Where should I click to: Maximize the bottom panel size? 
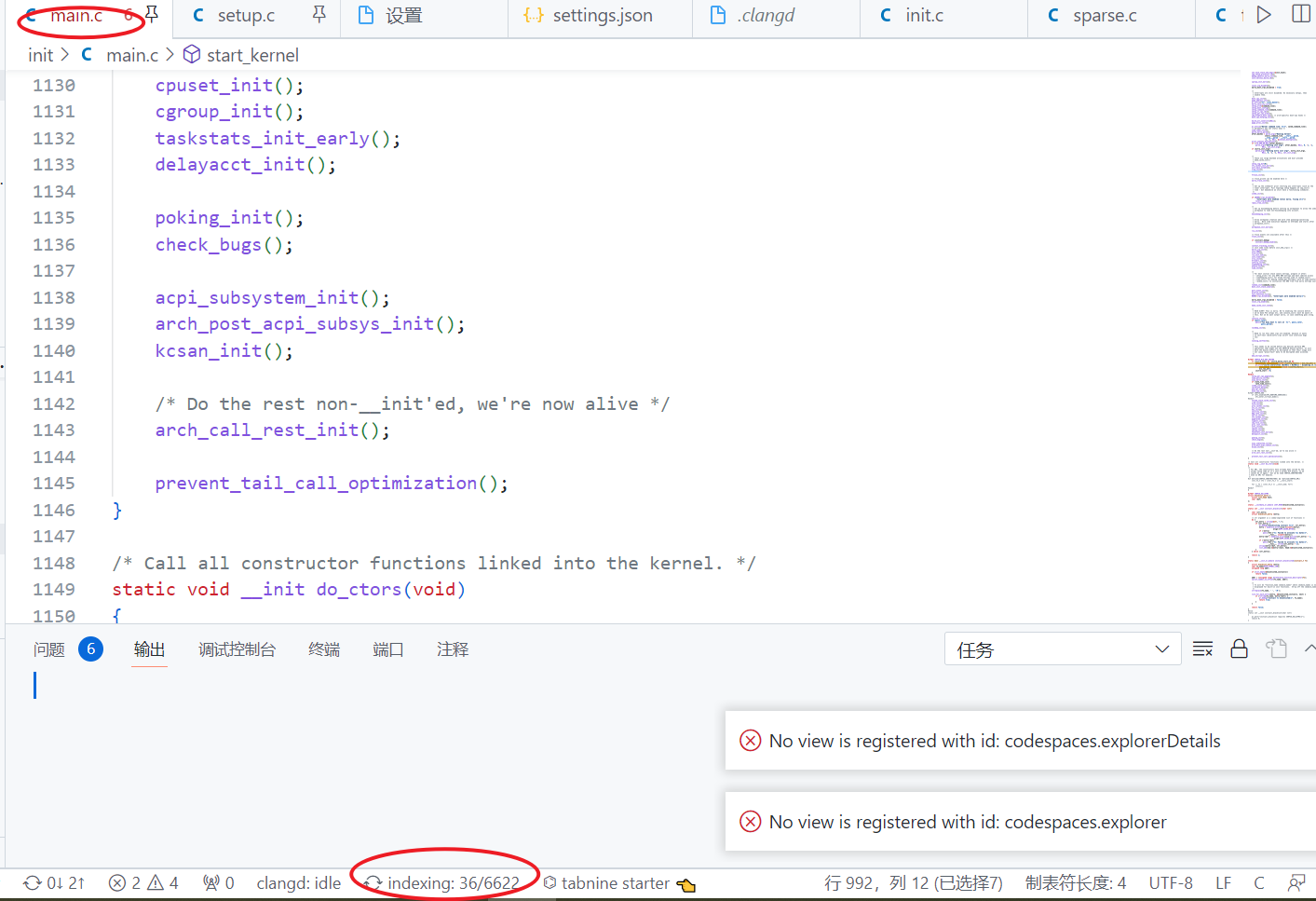(1309, 649)
